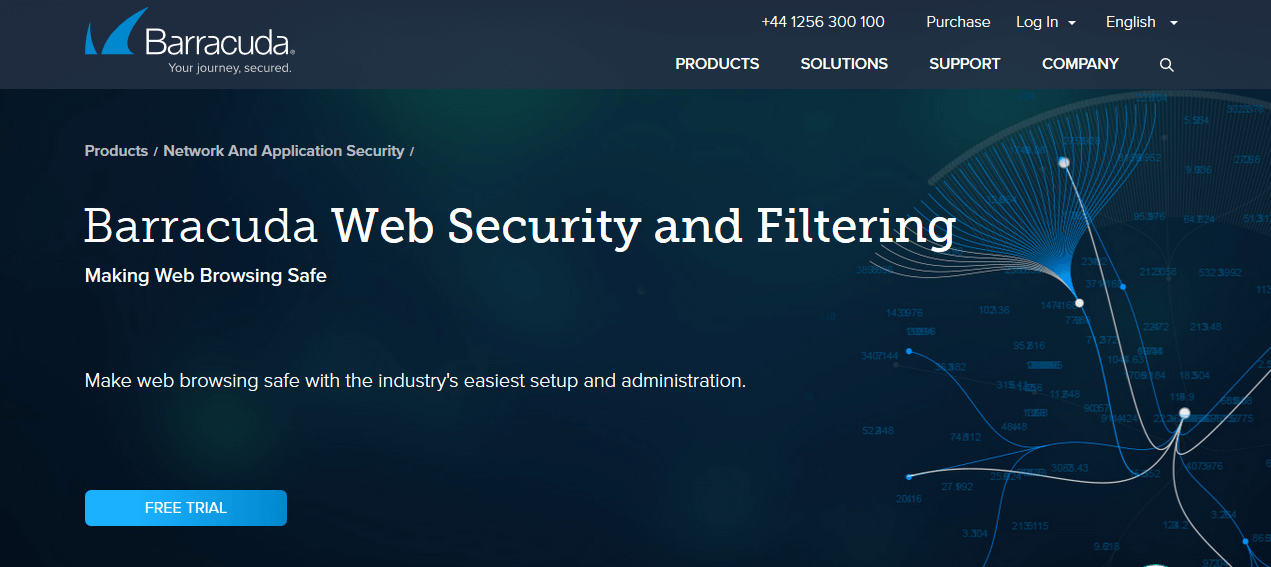Screen dimensions: 1271x567
Task: Click the Making Web Browsing Safe subtitle
Action: [206, 276]
